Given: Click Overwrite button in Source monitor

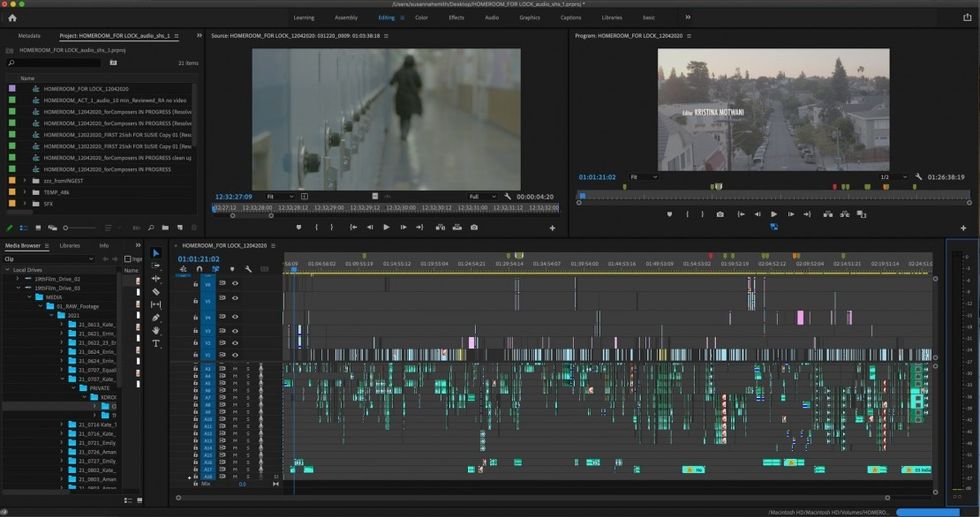Looking at the screenshot, I should click(457, 228).
